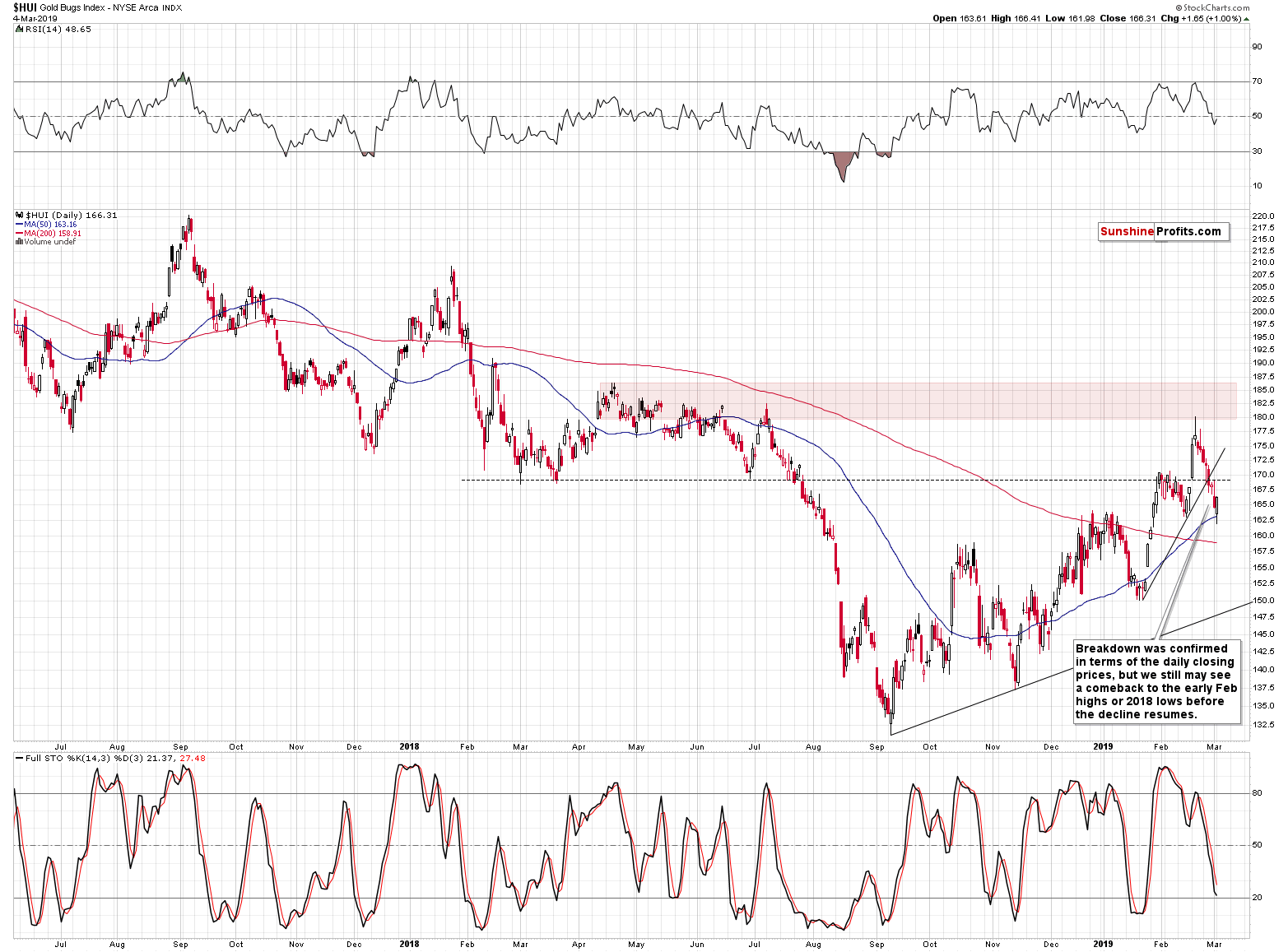1288x952 pixels.
Task: Open the StockCharts.com copyright link
Action: pyautogui.click(x=1212, y=7)
